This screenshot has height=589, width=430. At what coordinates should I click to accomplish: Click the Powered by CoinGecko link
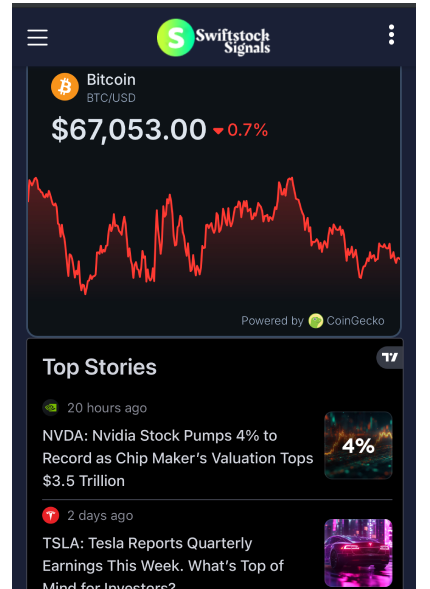click(312, 321)
